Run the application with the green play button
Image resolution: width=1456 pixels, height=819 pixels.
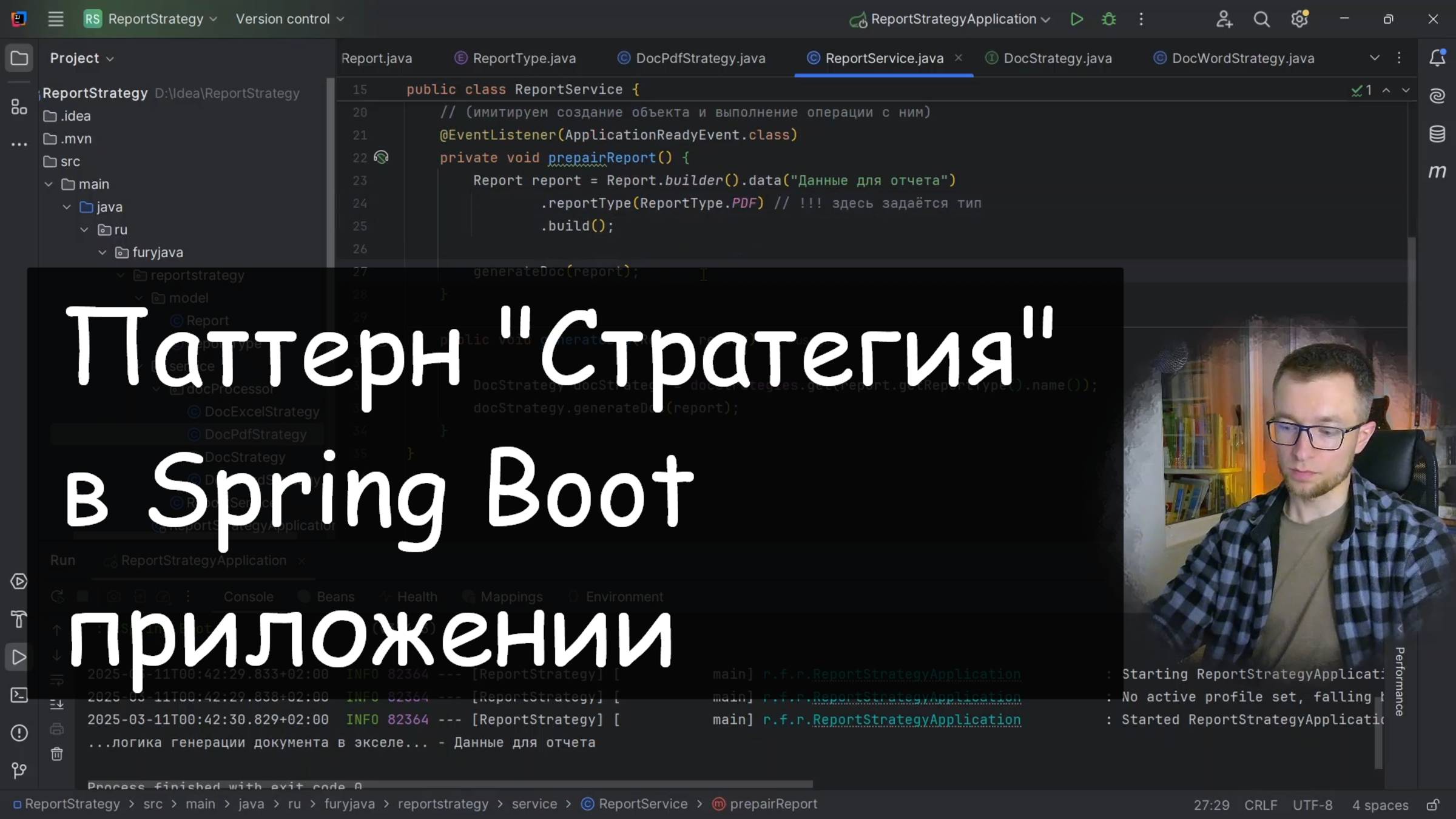[1077, 19]
